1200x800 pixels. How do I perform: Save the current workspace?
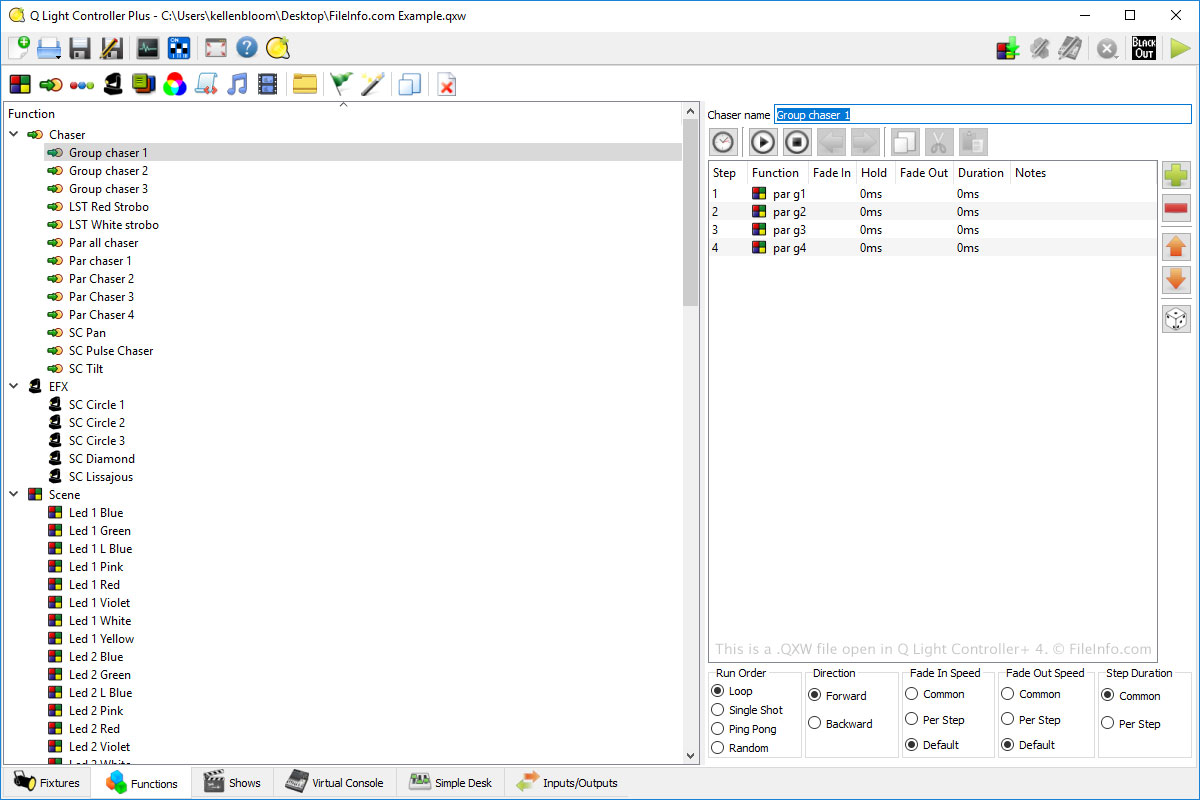(x=81, y=48)
